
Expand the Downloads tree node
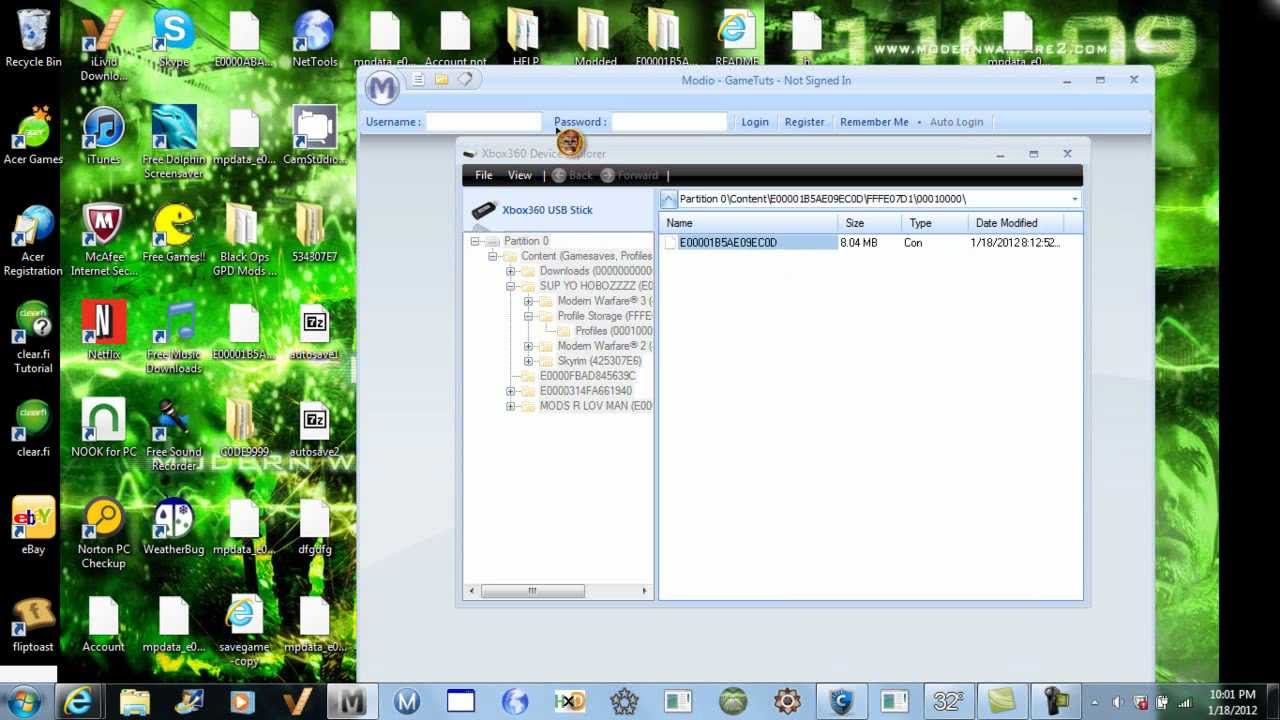(511, 271)
